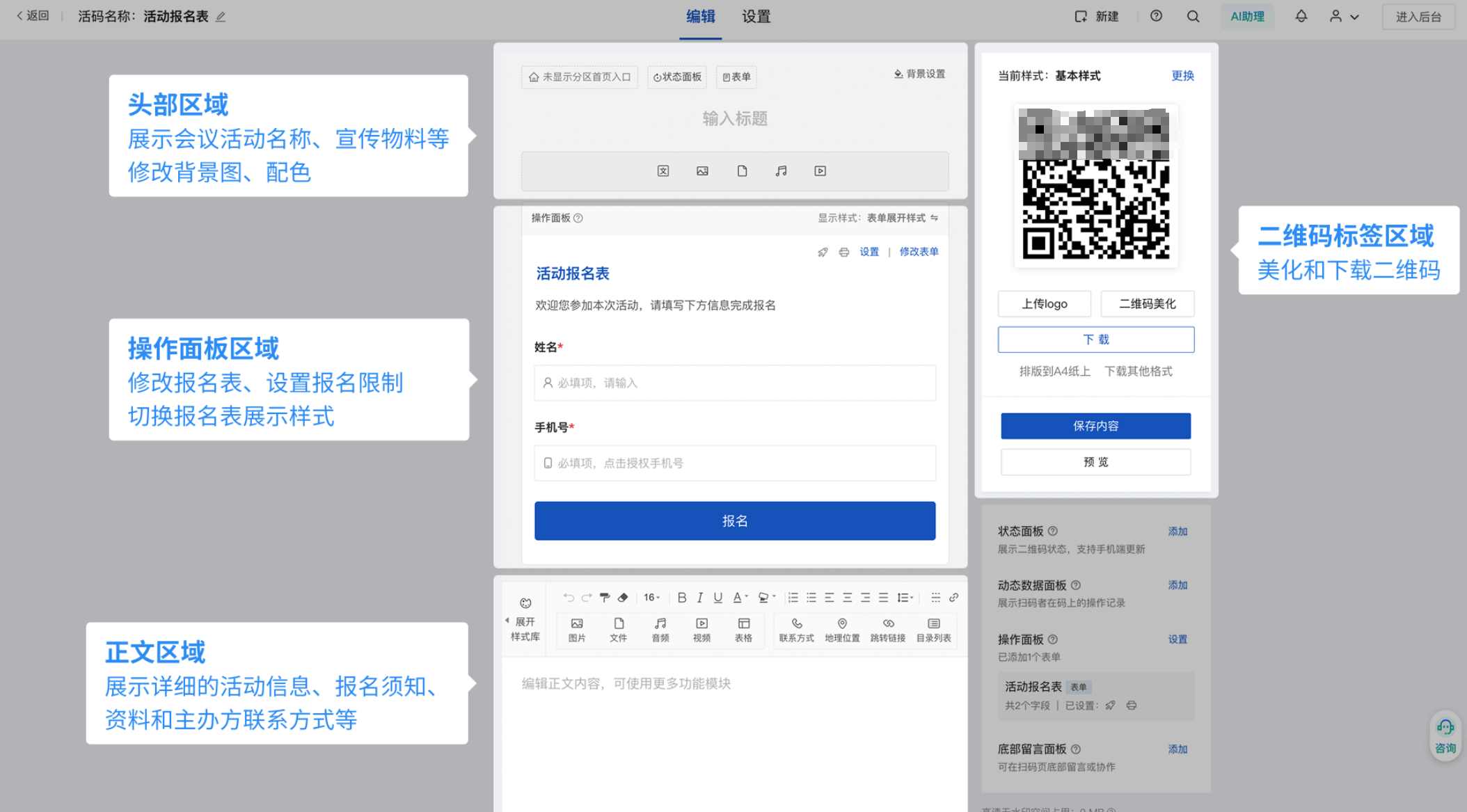This screenshot has height=812, width=1467.
Task: Click the hyperlink icon in the toolbar
Action: pyautogui.click(x=954, y=598)
